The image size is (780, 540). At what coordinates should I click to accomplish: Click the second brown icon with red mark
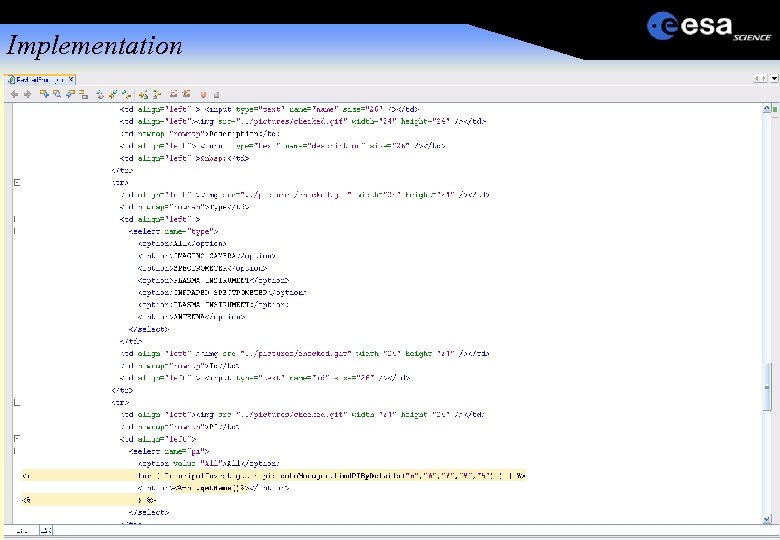pyautogui.click(x=186, y=93)
